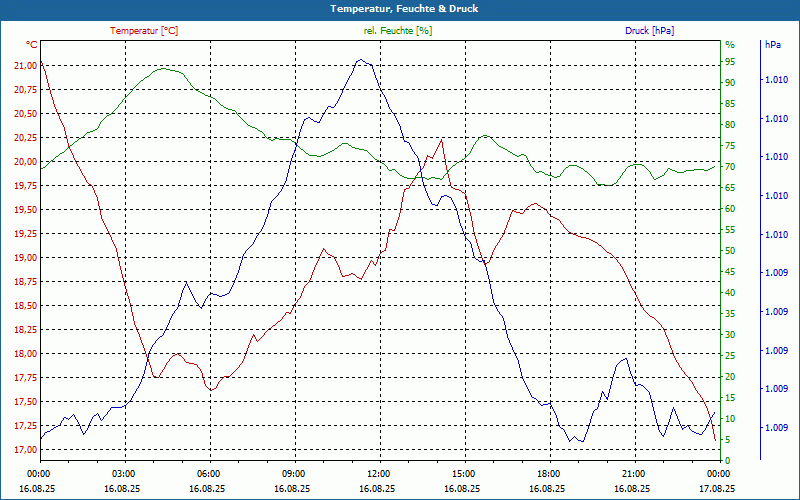
Task: Click the '30' humidity axis value
Action: click(x=730, y=335)
